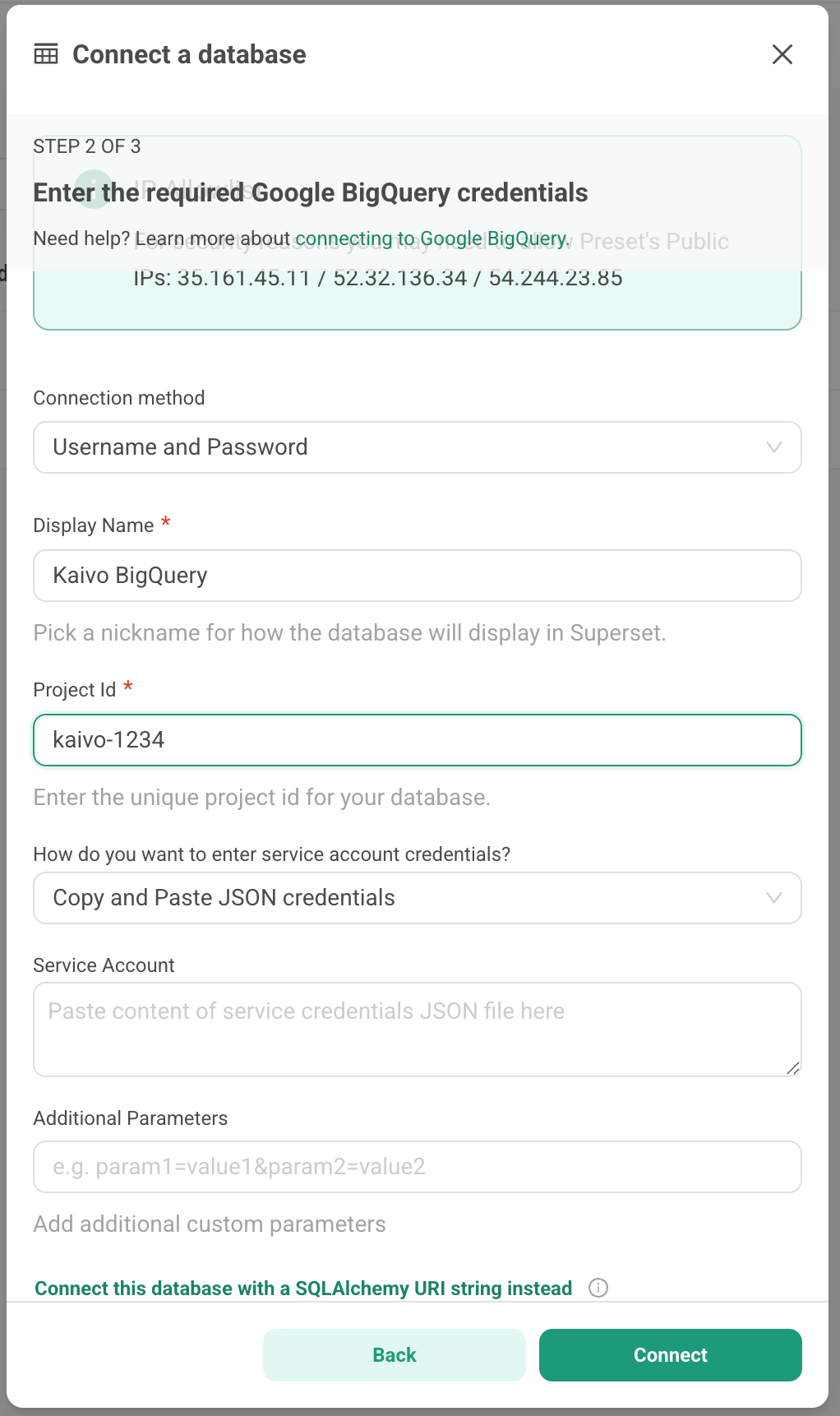840x1416 pixels.
Task: Click the Display Name field label
Action: [x=94, y=525]
